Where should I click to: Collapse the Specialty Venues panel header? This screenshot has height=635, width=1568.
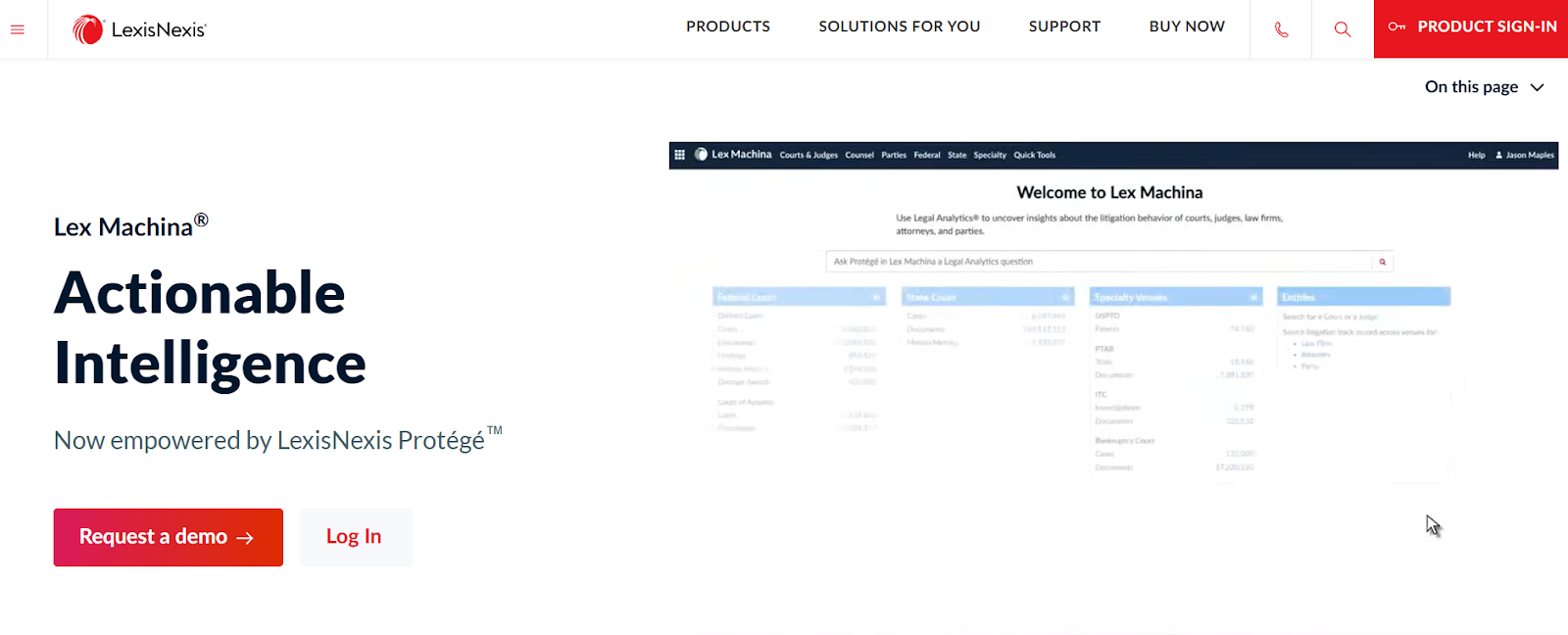(1176, 297)
